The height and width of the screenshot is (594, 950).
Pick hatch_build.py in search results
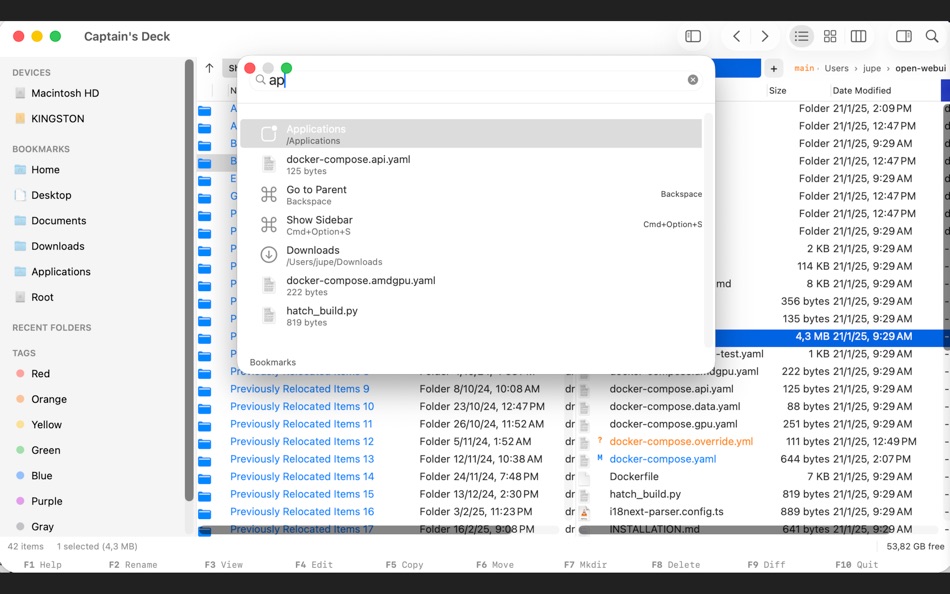pos(471,316)
